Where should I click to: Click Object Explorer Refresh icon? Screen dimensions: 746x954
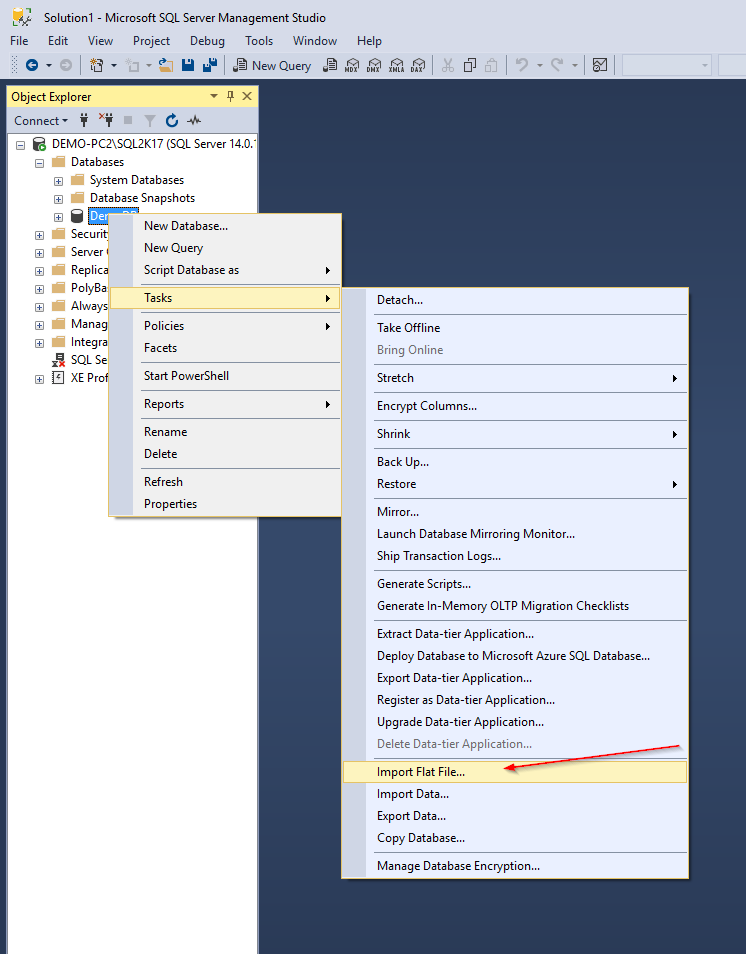point(172,120)
